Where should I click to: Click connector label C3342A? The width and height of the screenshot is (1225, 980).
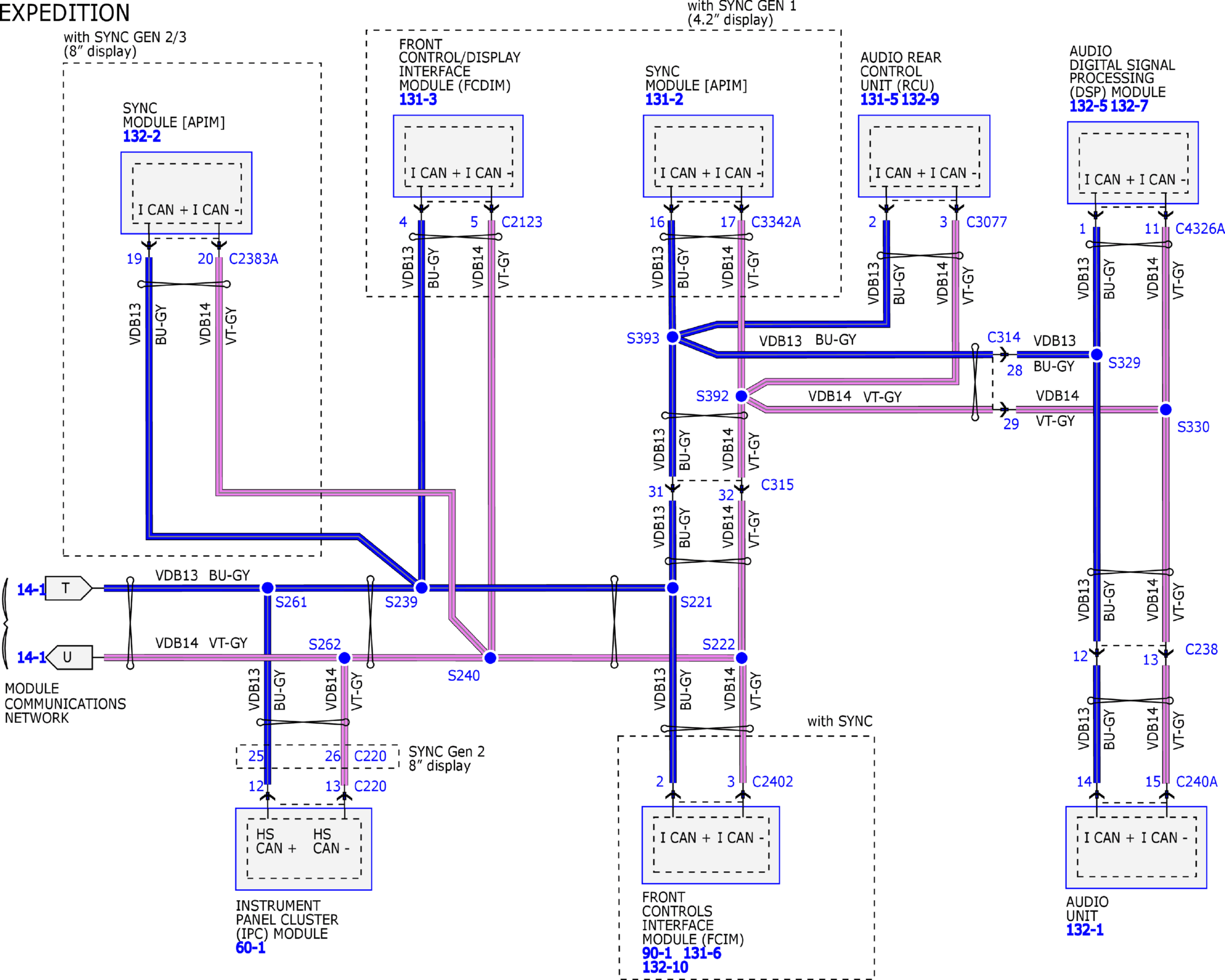coord(775,222)
